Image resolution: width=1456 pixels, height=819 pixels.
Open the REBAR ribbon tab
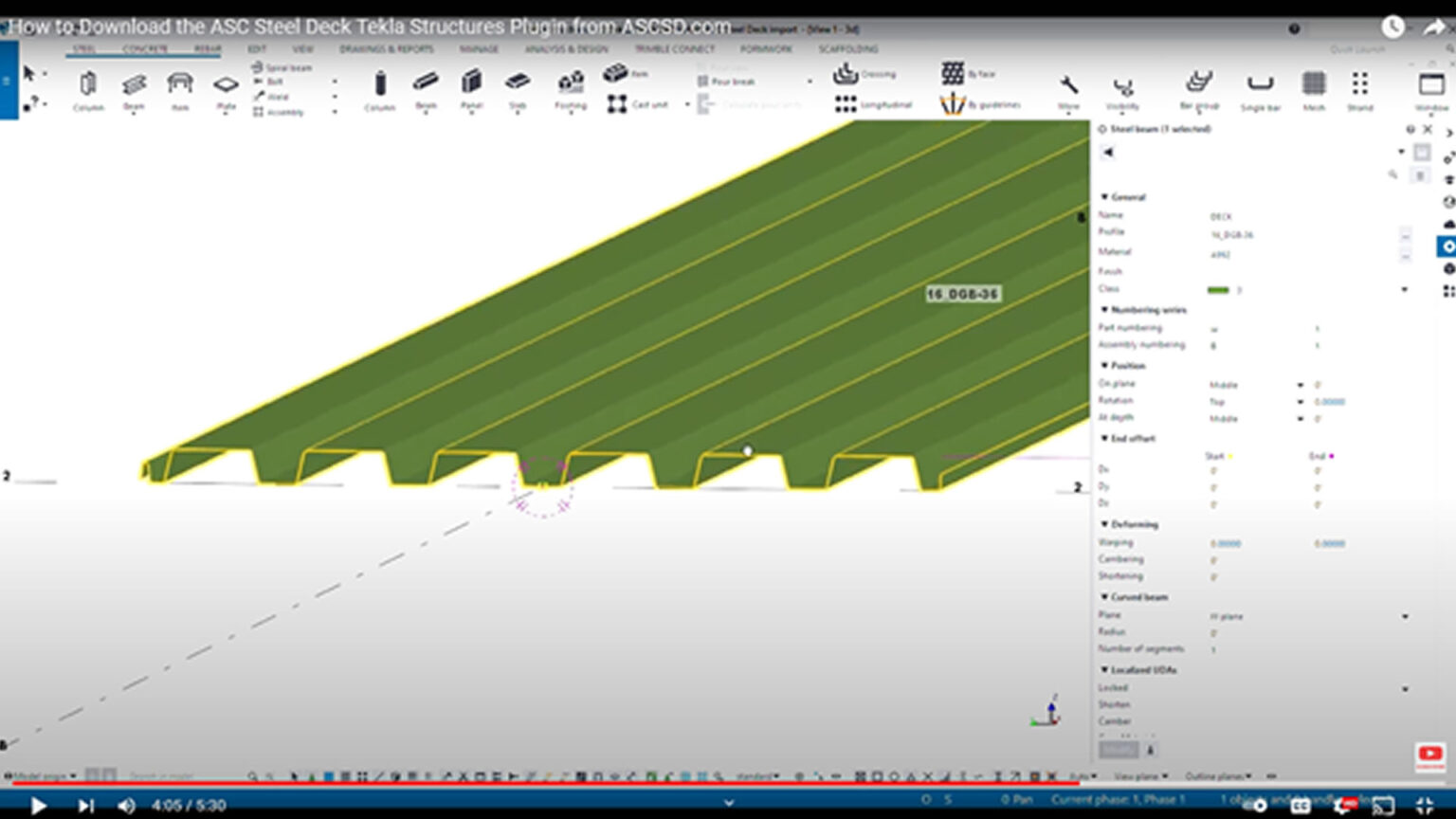[x=208, y=49]
